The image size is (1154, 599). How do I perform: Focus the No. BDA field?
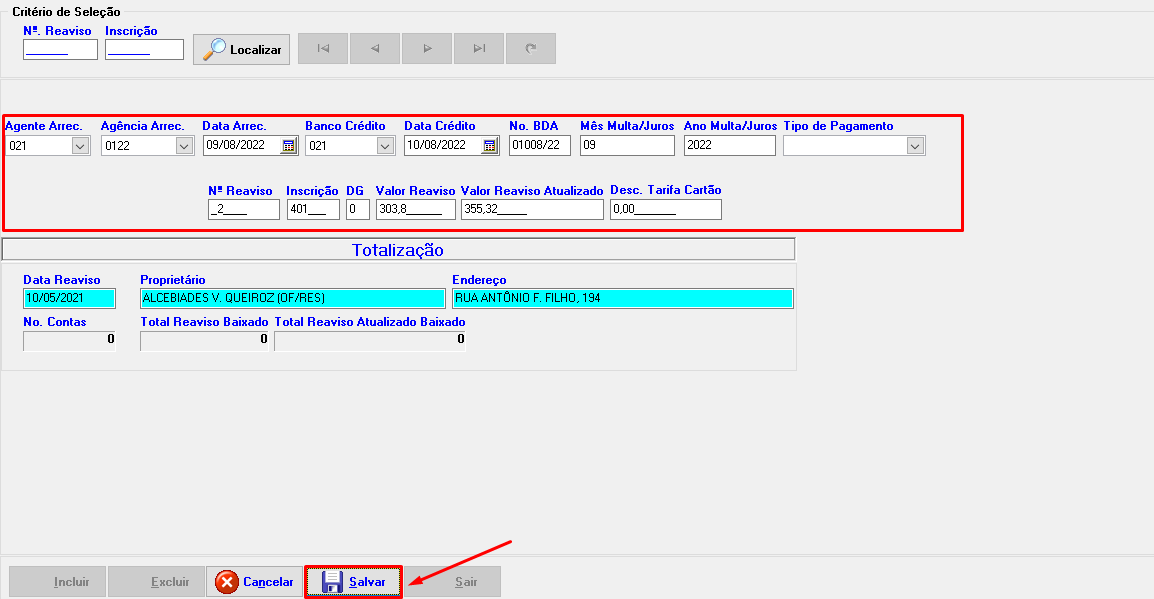pyautogui.click(x=540, y=146)
